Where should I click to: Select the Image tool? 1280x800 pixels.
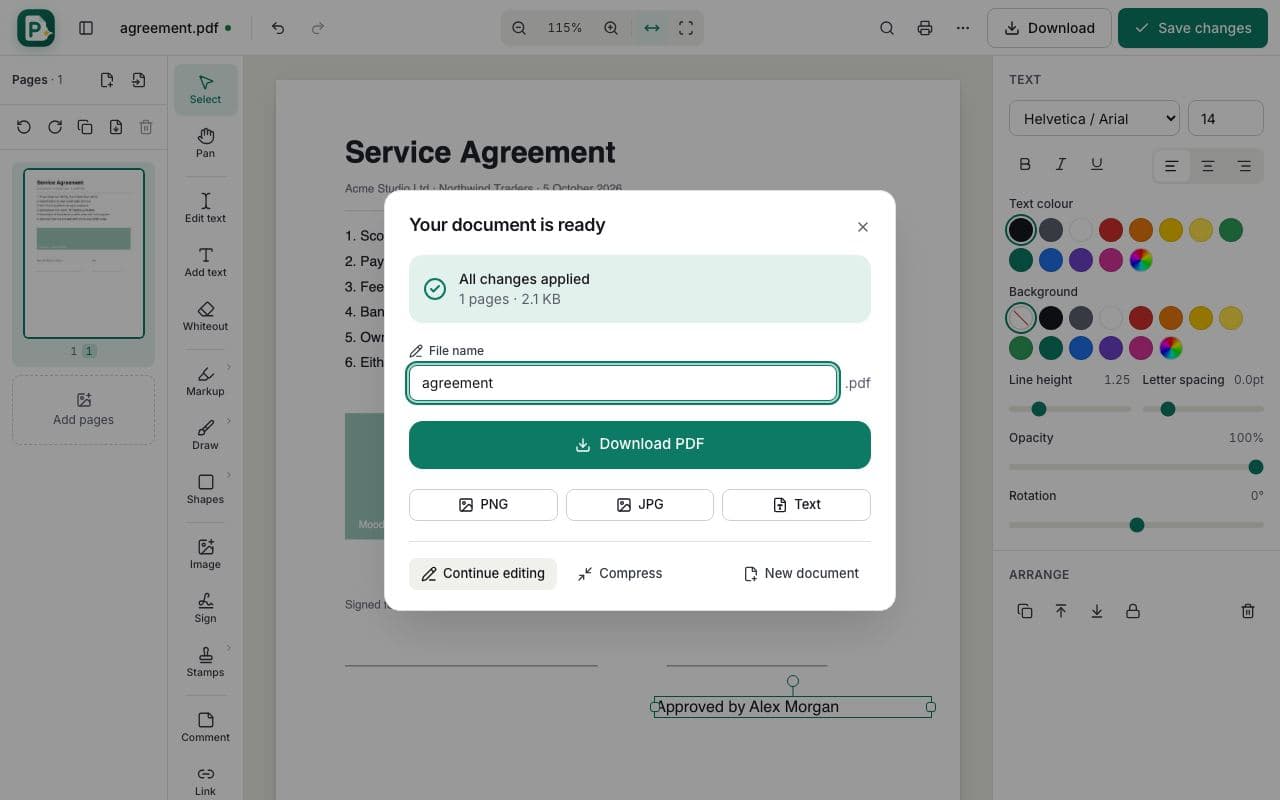205,554
